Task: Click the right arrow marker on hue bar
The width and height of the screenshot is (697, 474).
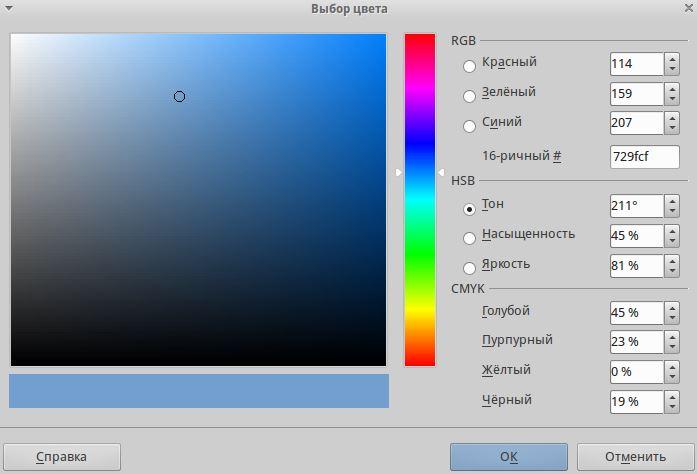Action: click(441, 173)
